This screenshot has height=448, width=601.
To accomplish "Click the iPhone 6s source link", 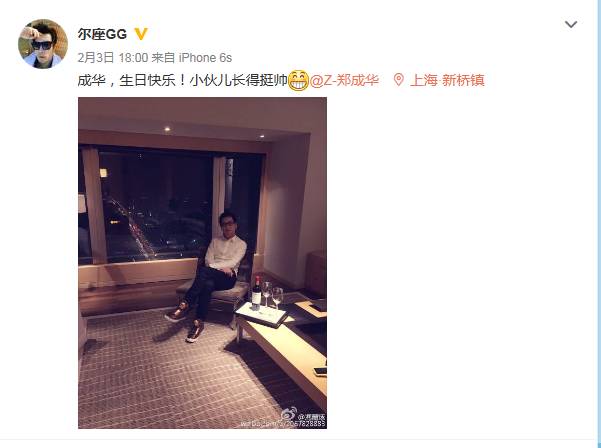I will click(x=205, y=58).
